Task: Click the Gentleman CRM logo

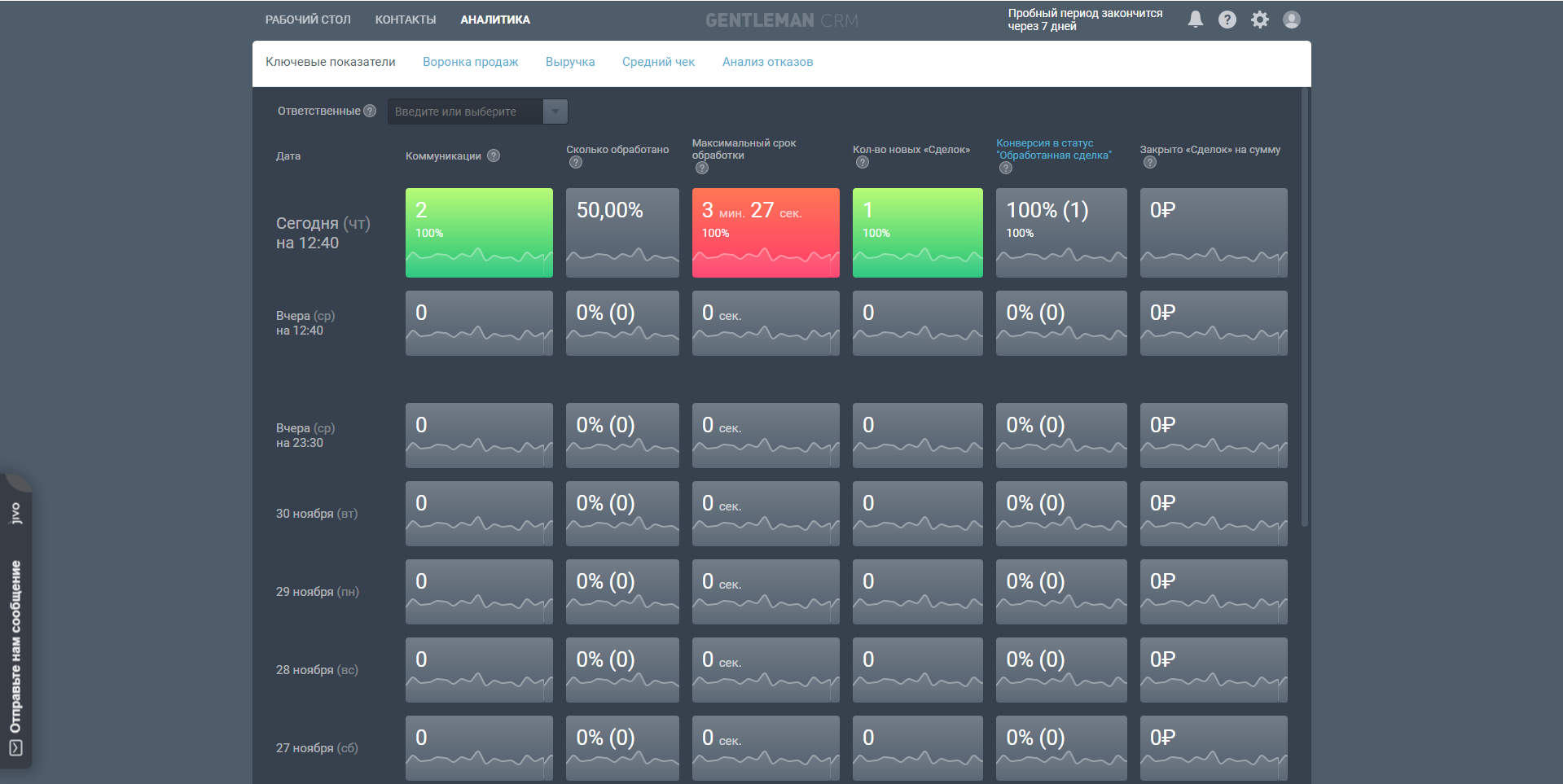Action: point(782,20)
